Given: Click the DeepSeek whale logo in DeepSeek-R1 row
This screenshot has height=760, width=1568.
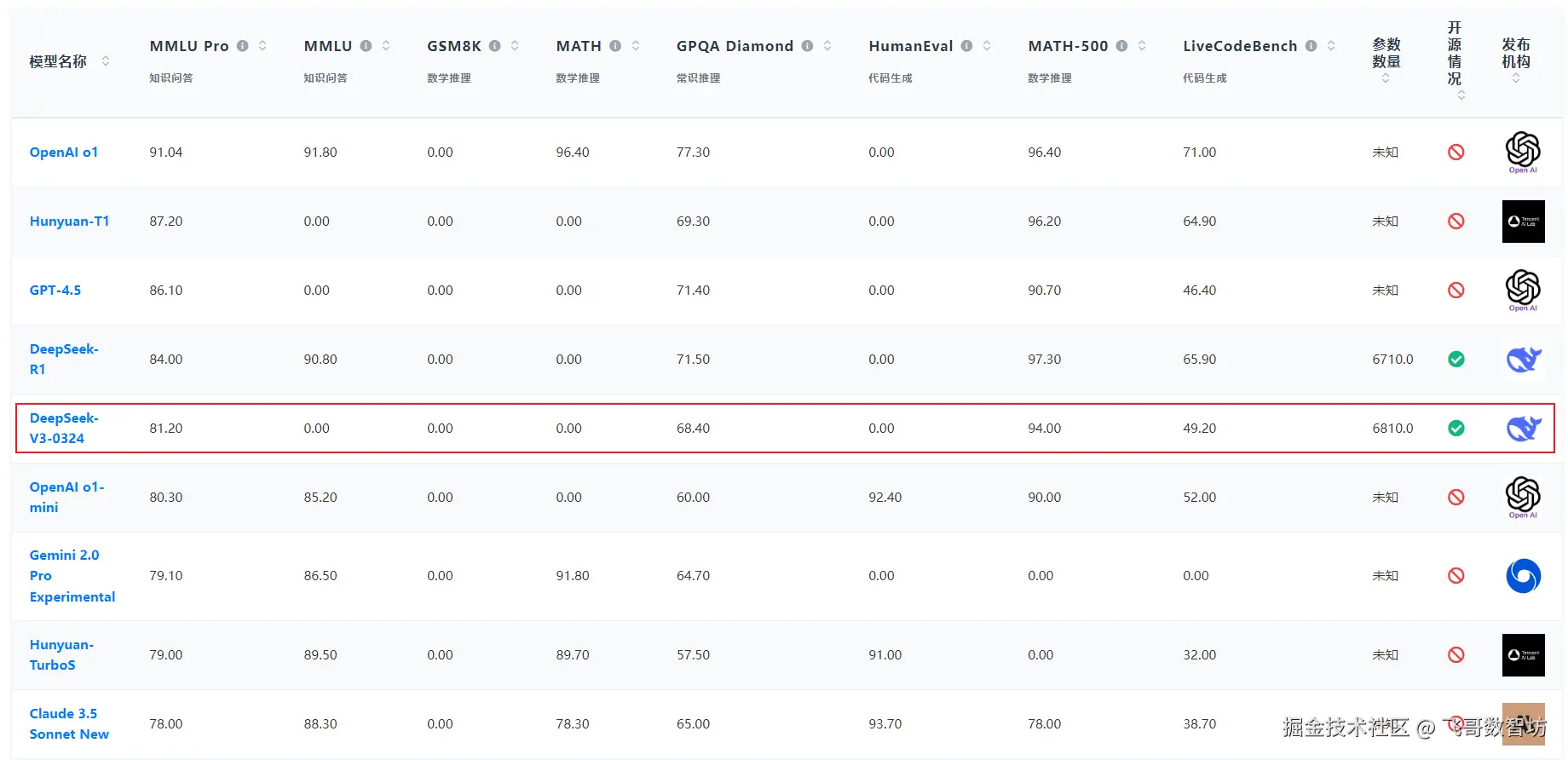Looking at the screenshot, I should (1524, 360).
